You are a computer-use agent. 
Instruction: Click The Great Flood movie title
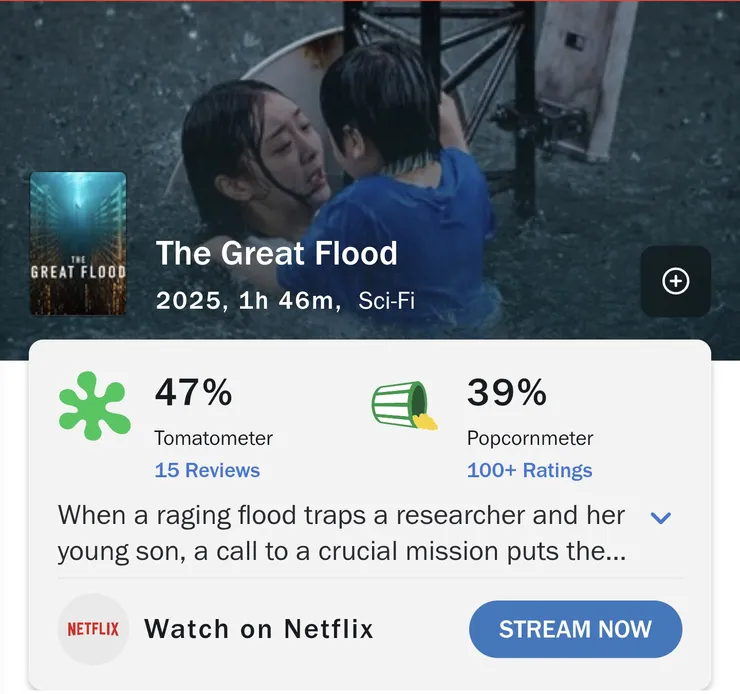277,253
